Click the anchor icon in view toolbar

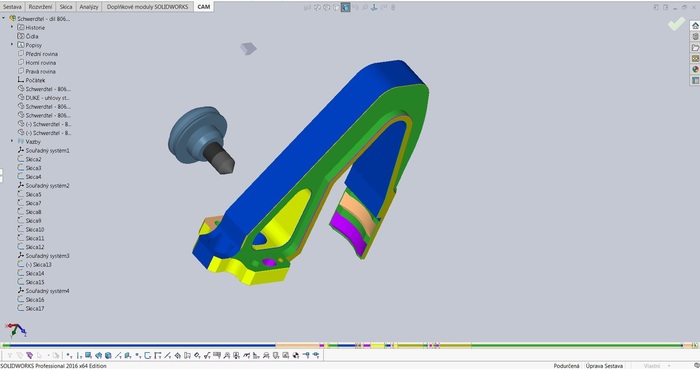pos(374,7)
